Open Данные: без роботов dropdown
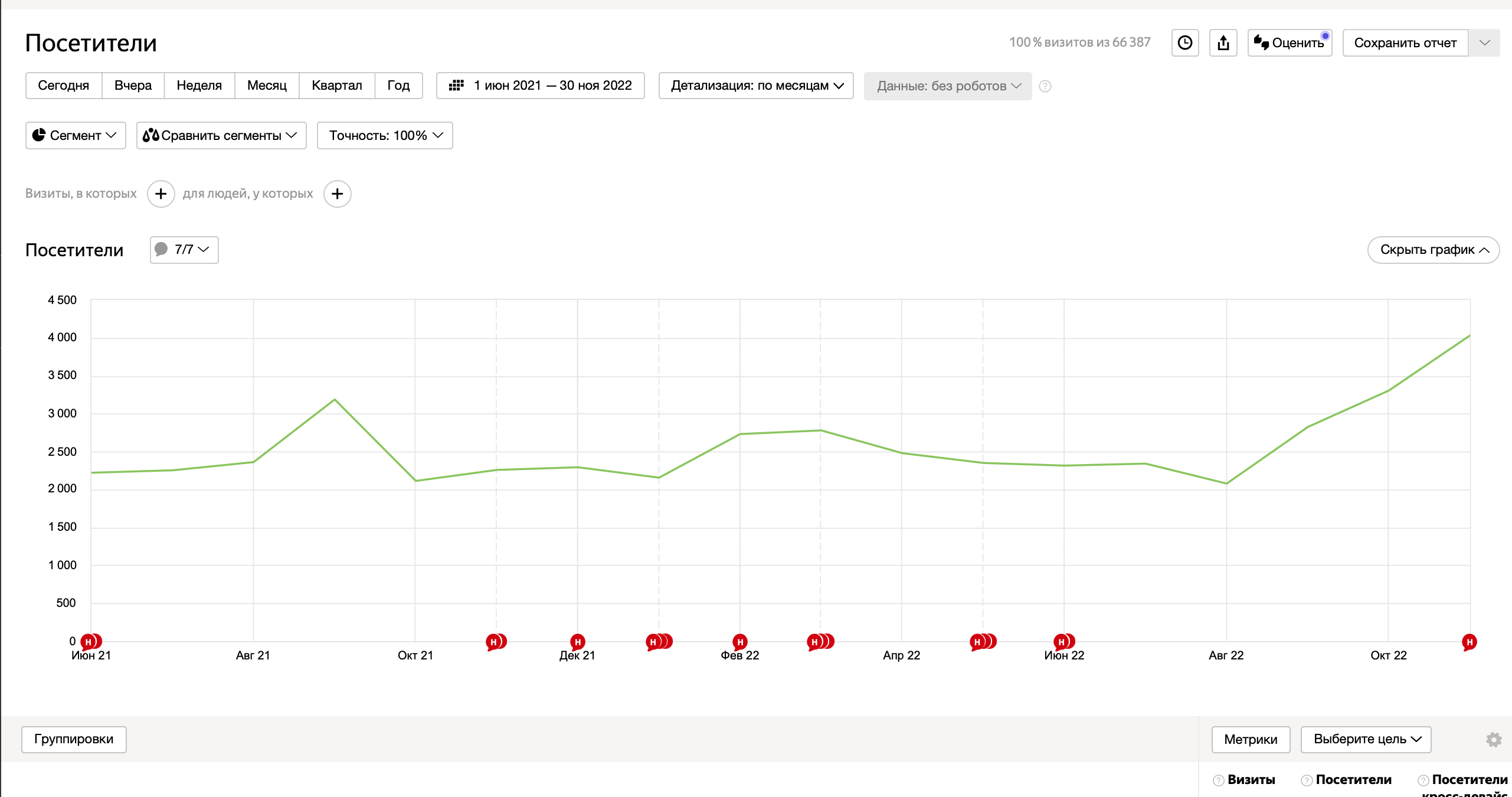This screenshot has height=797, width=1512. pyautogui.click(x=948, y=86)
